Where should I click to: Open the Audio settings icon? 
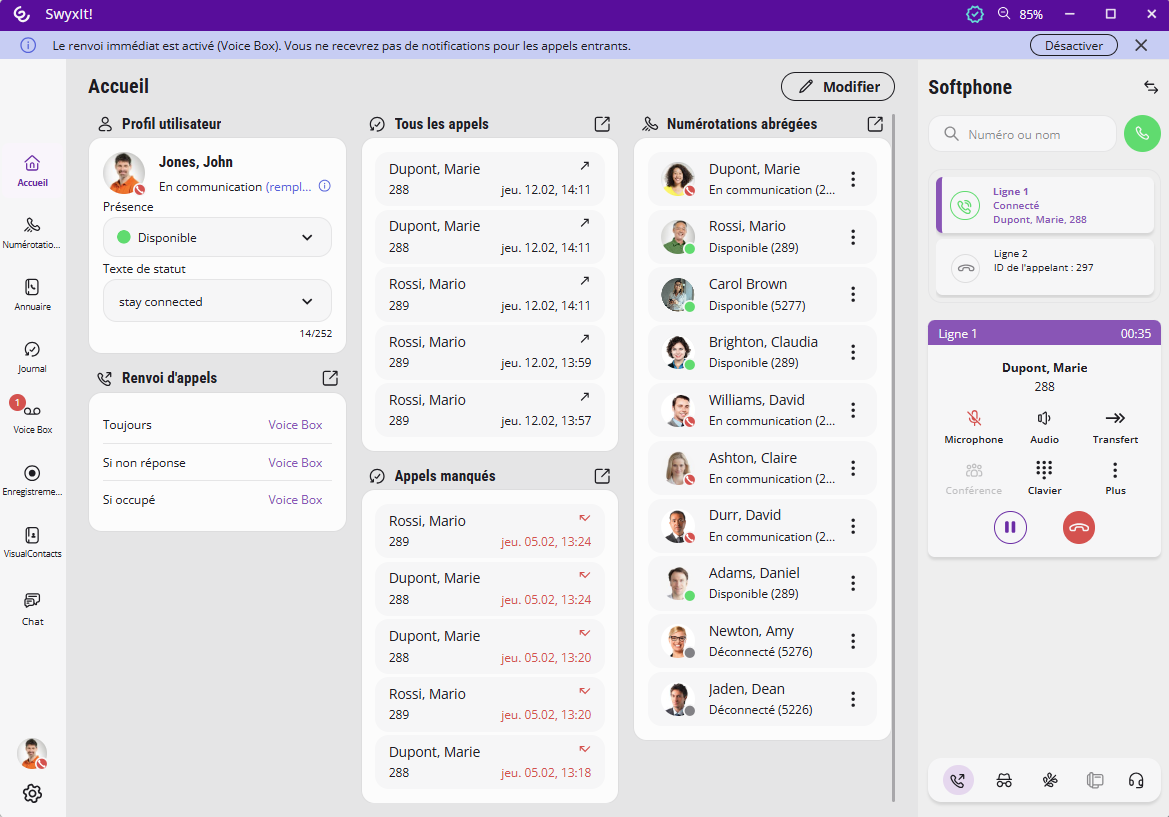[x=1044, y=418]
